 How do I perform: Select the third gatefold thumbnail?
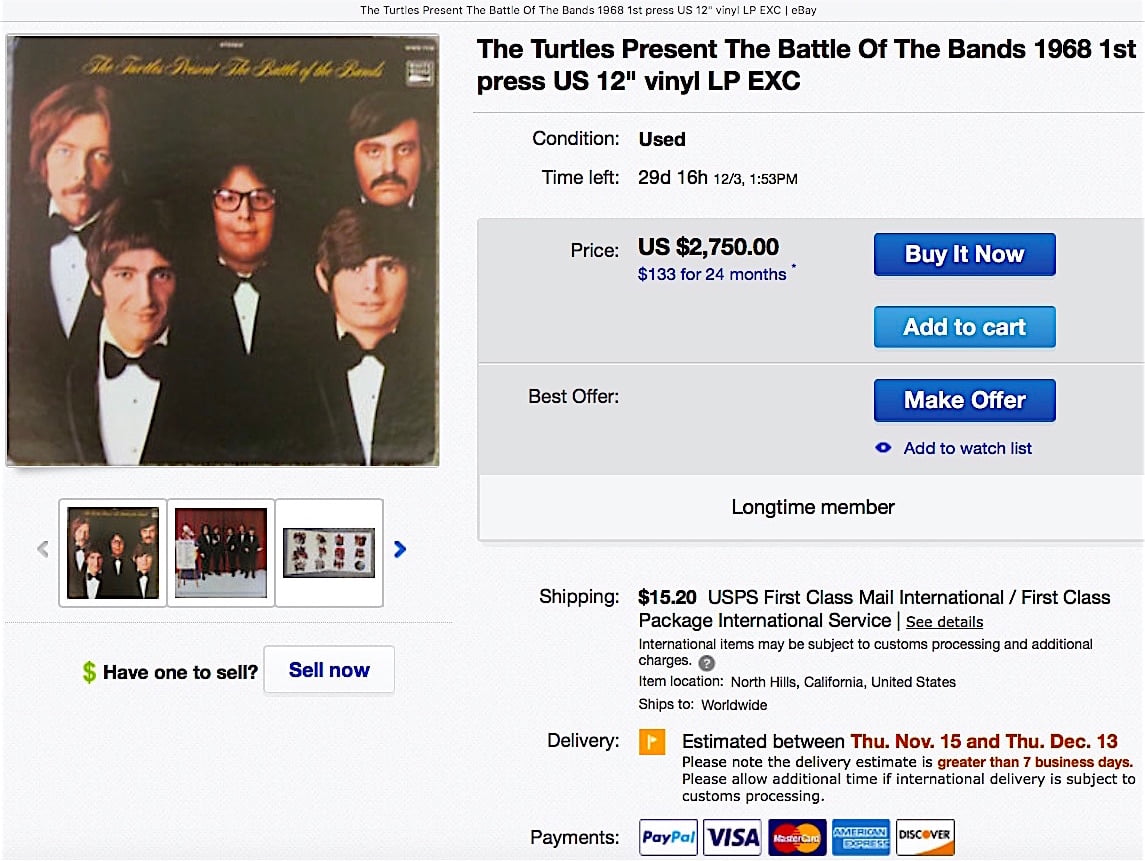click(329, 553)
